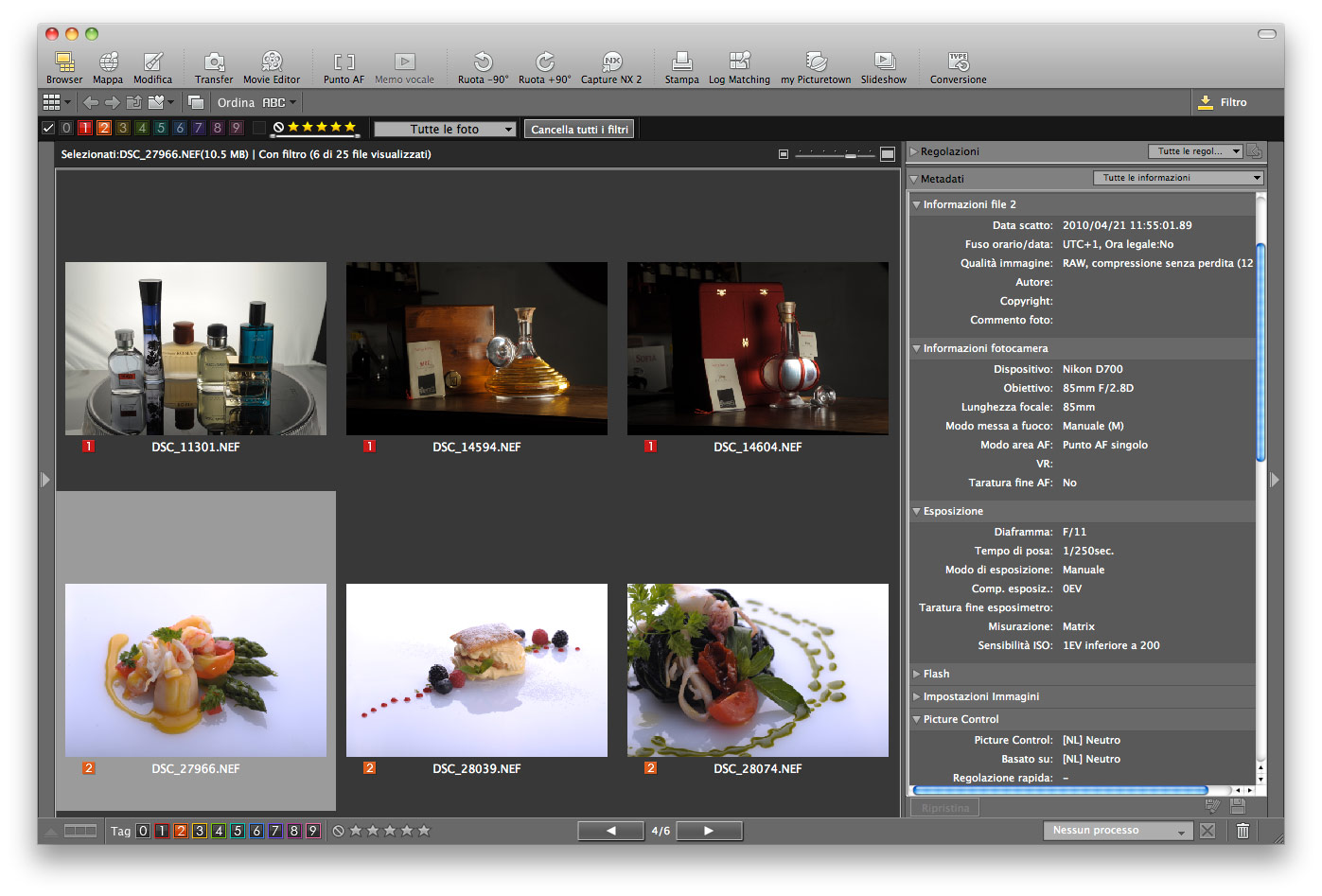This screenshot has width=1322, height=896.
Task: Click 'Cancella tutti i filtri' button
Action: pos(579,129)
